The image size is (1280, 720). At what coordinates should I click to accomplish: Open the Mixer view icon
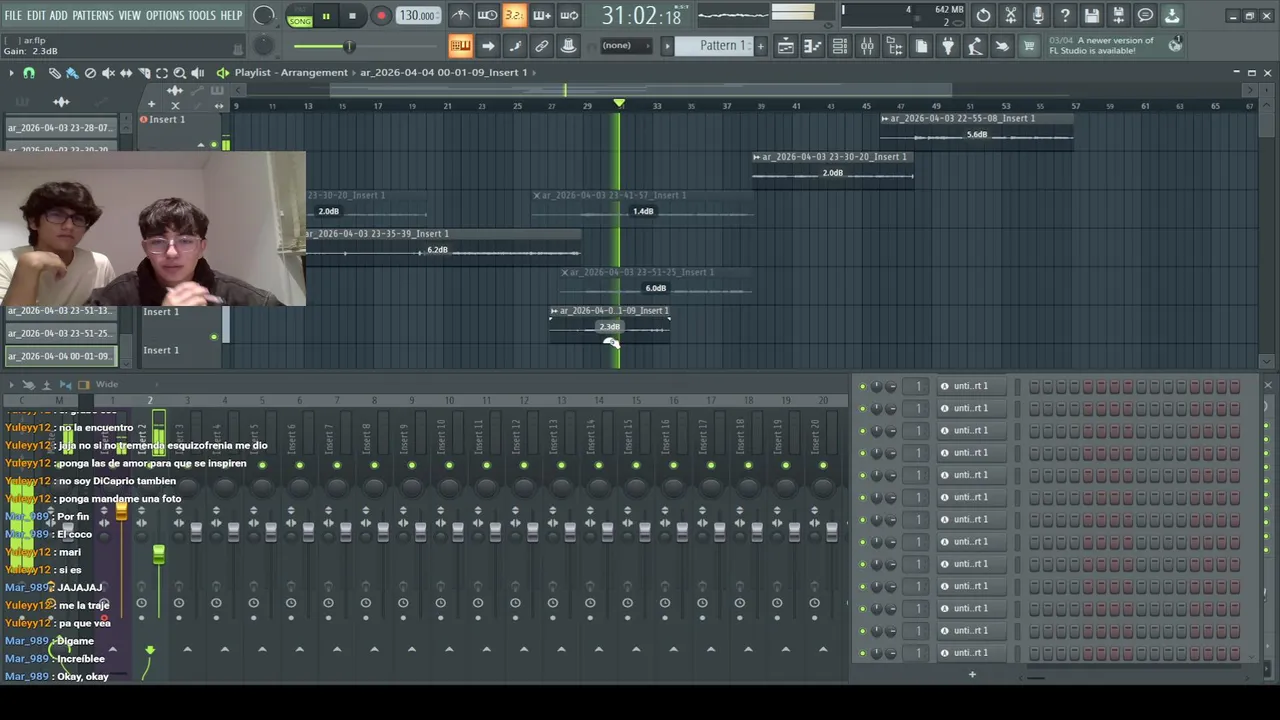tap(867, 46)
